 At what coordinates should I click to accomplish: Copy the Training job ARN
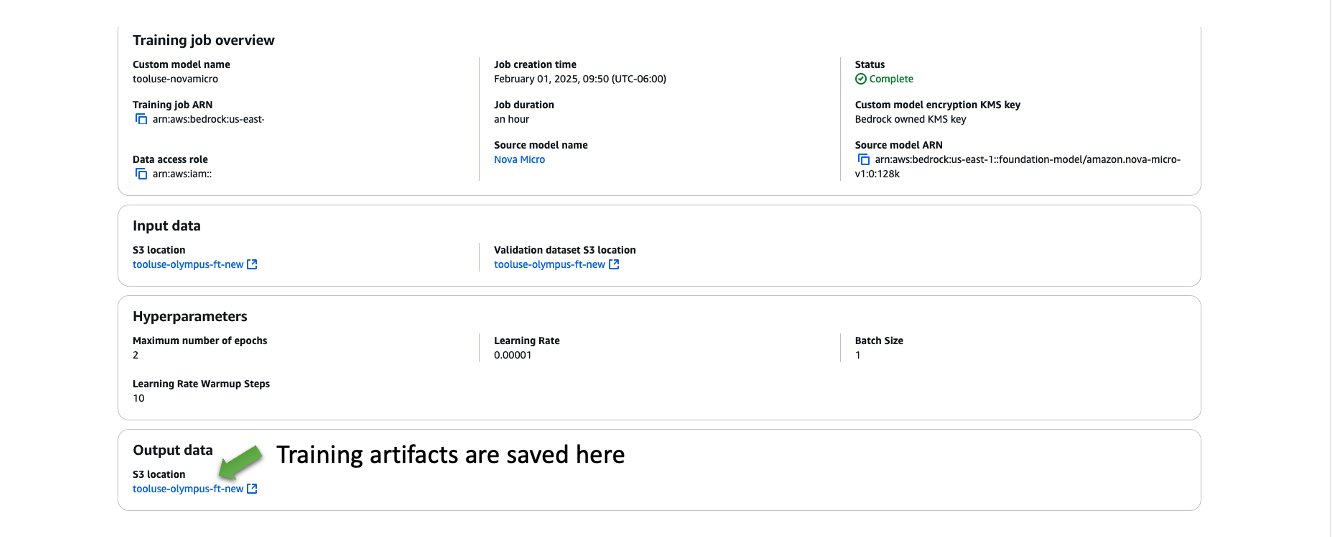coord(141,119)
